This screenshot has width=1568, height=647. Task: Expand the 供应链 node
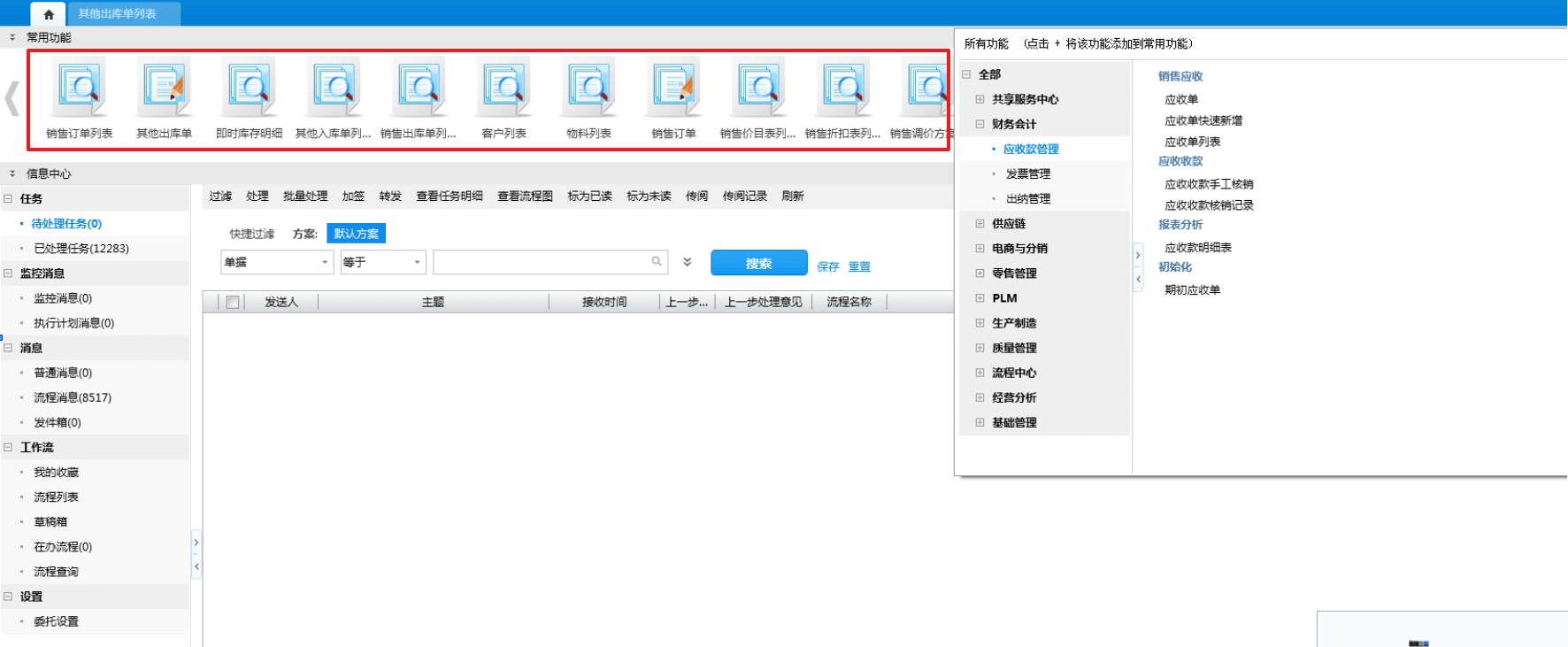980,224
